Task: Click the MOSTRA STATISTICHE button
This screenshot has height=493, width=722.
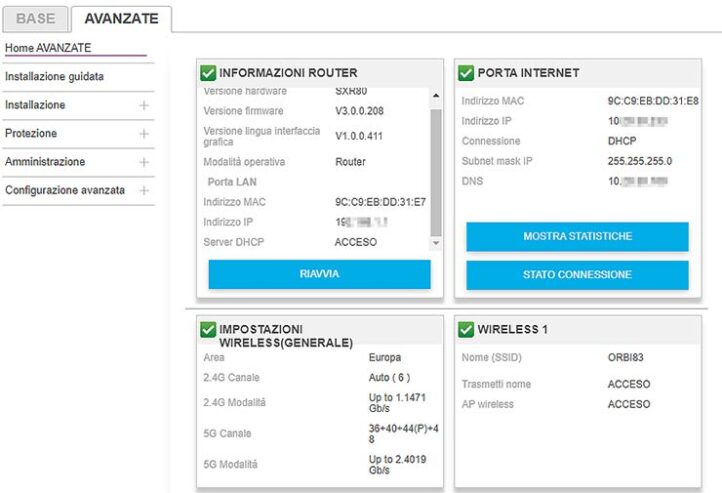Action: [577, 237]
